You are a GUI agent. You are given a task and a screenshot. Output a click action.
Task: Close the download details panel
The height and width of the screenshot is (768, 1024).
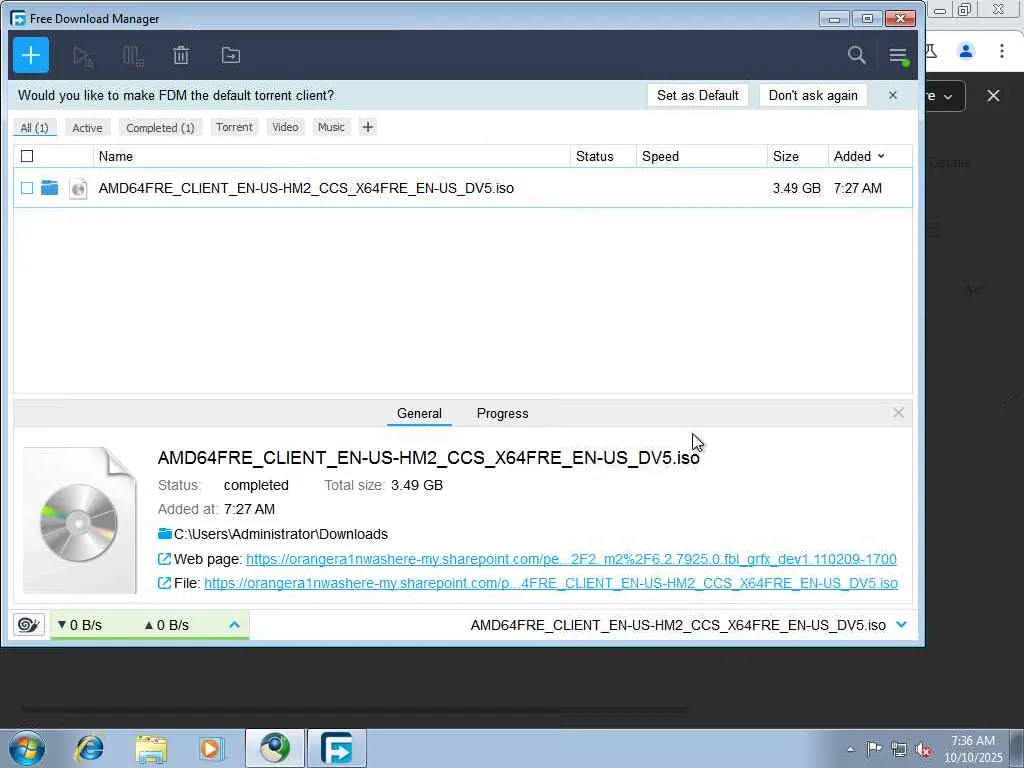899,413
